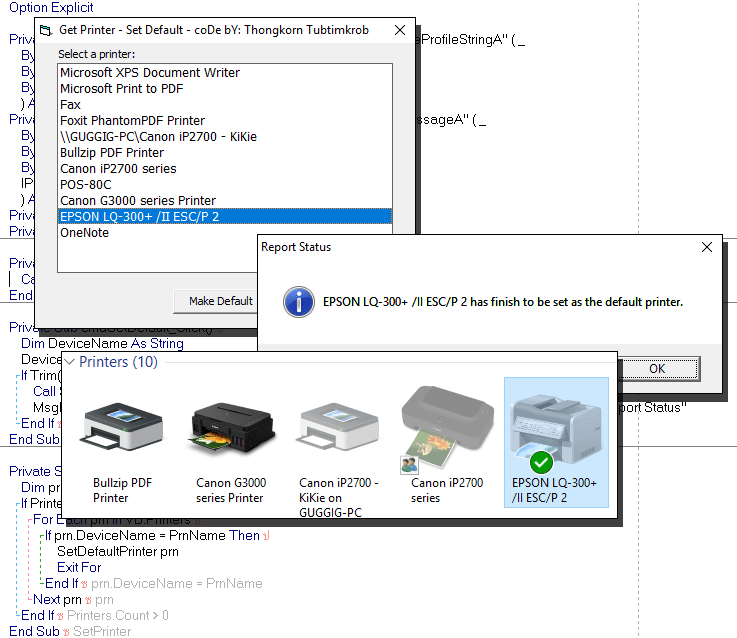The width and height of the screenshot is (737, 638).
Task: Click the SetDefaultPrinter prn code line
Action: click(118, 551)
